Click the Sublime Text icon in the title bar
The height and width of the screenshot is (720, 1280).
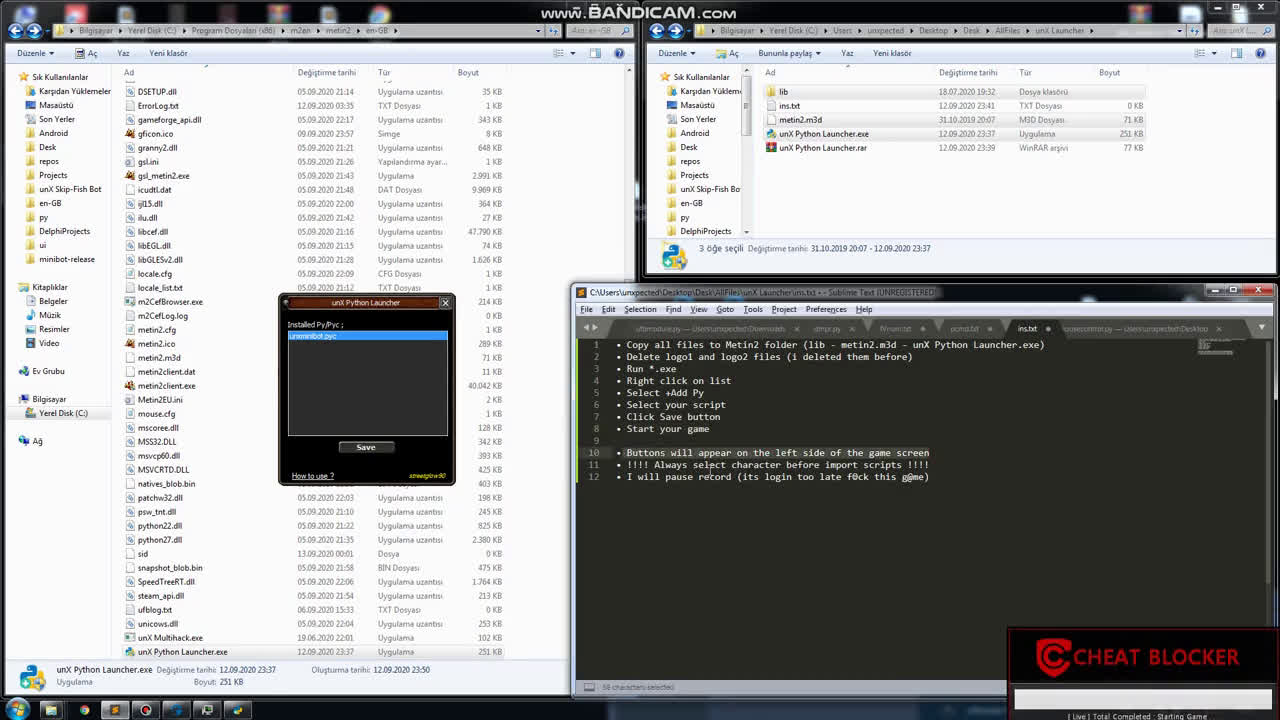(580, 291)
